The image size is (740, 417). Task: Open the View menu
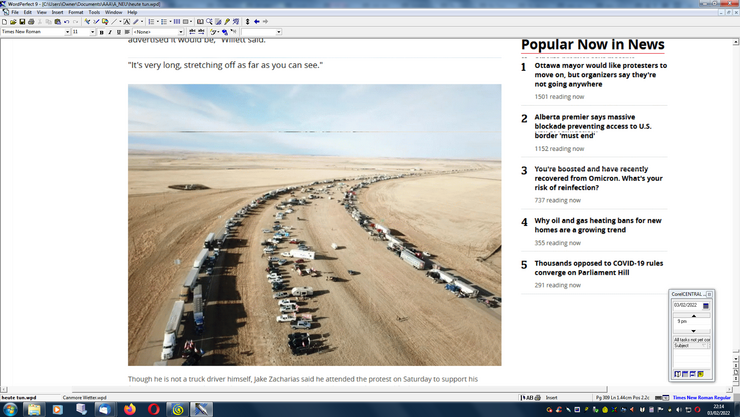click(42, 12)
